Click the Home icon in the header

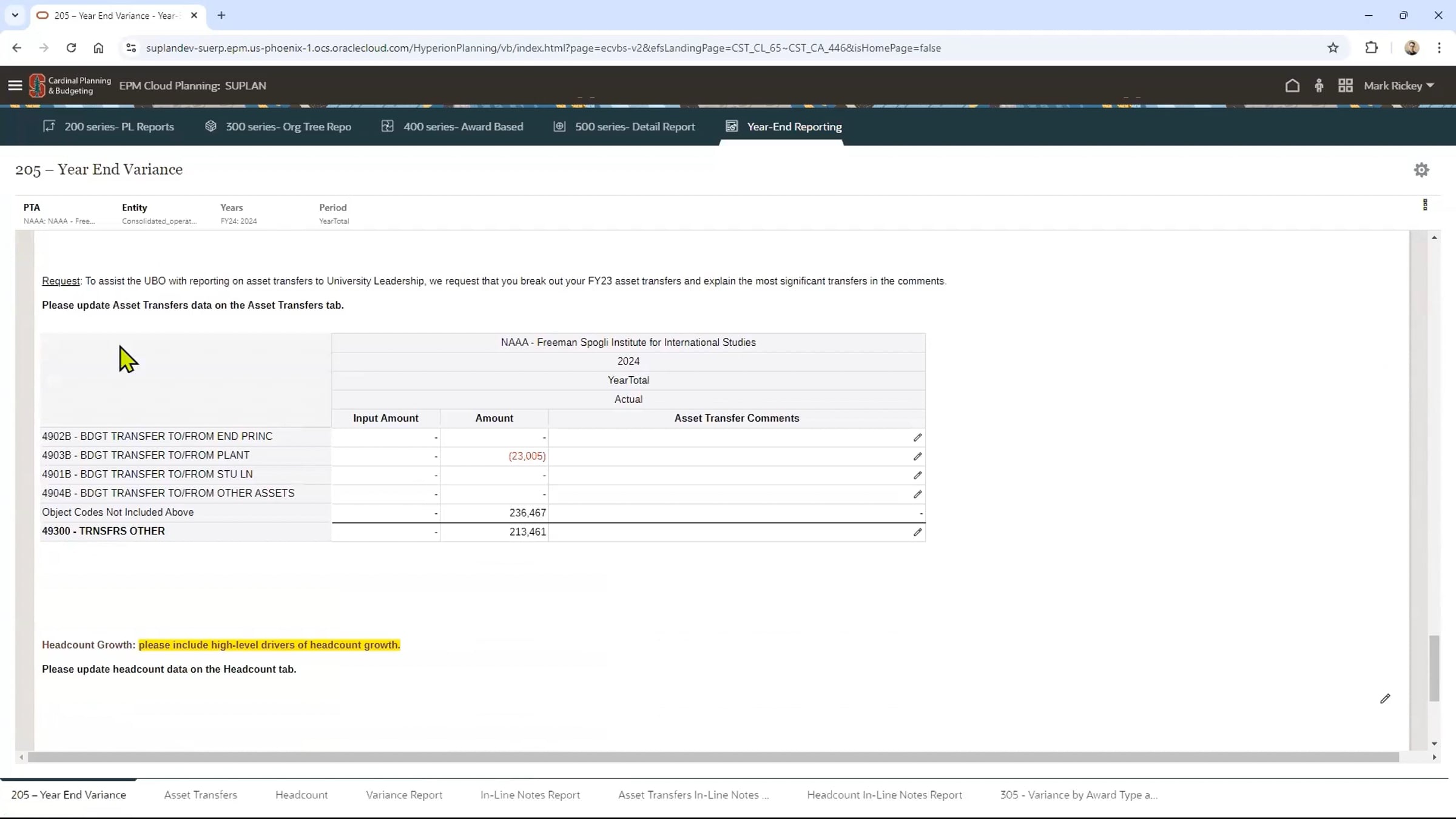pyautogui.click(x=1292, y=86)
